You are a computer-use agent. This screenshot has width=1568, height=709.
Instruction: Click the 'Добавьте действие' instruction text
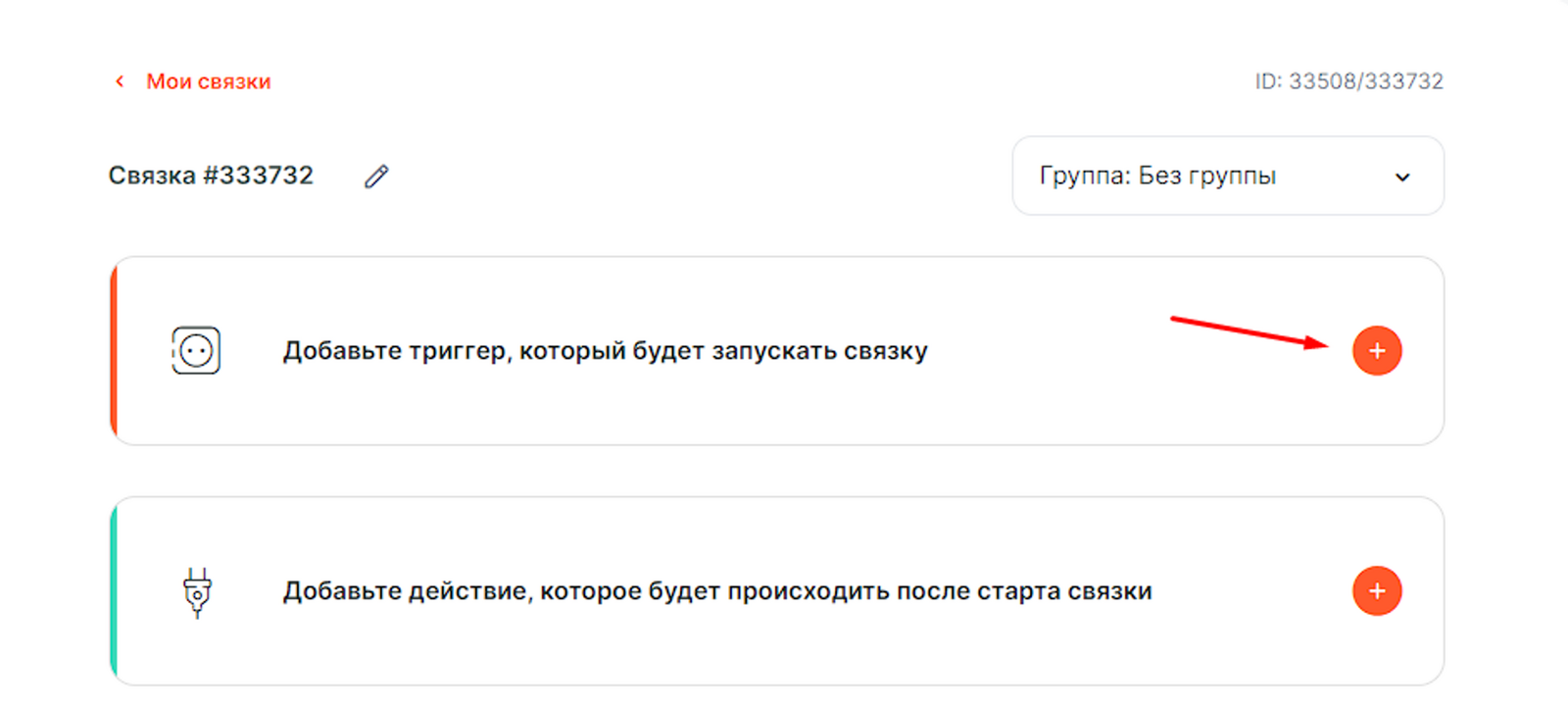click(717, 591)
